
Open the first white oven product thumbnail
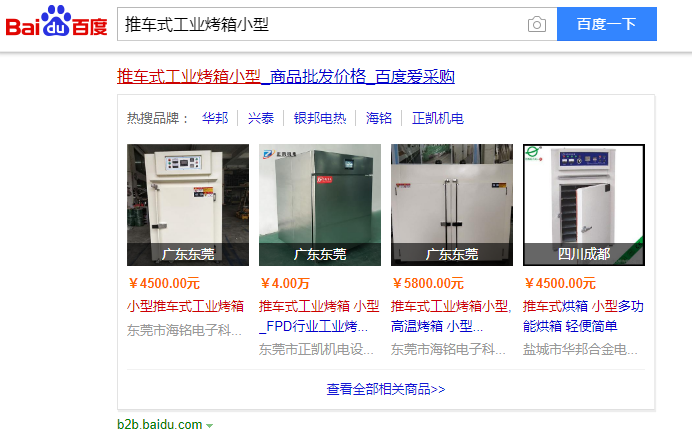[x=188, y=205]
